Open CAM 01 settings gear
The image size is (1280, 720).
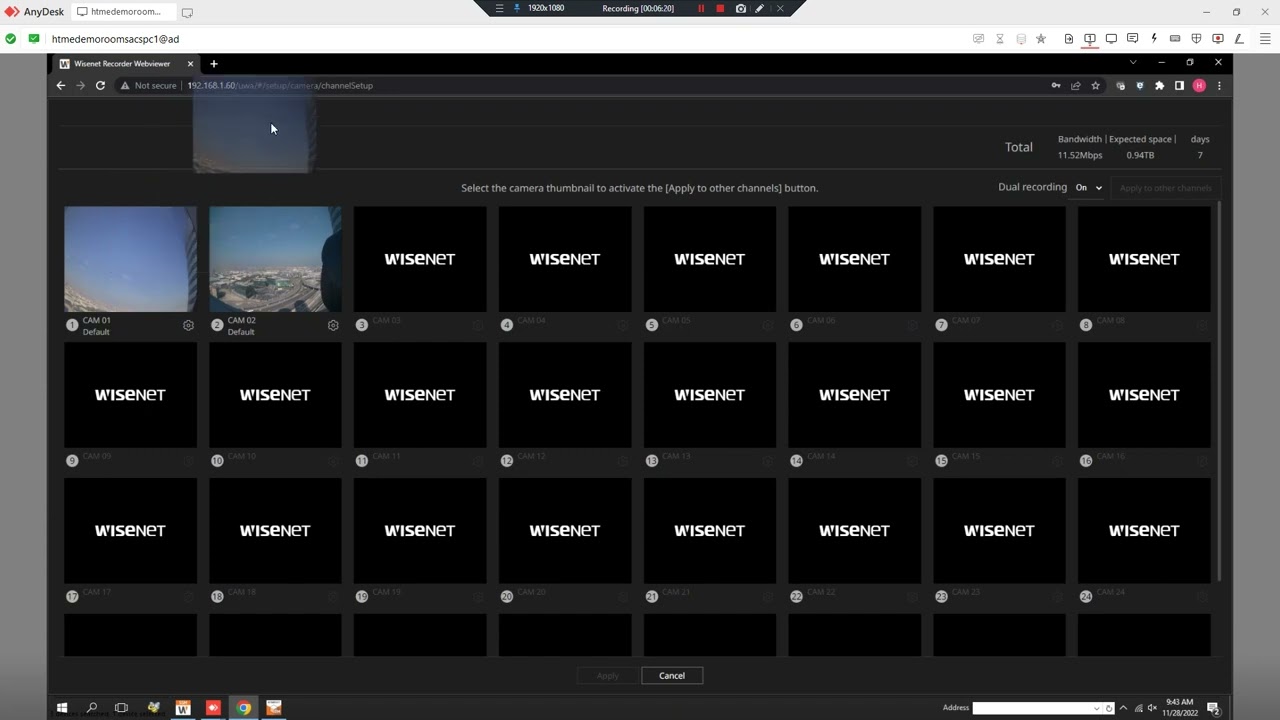pyautogui.click(x=188, y=325)
